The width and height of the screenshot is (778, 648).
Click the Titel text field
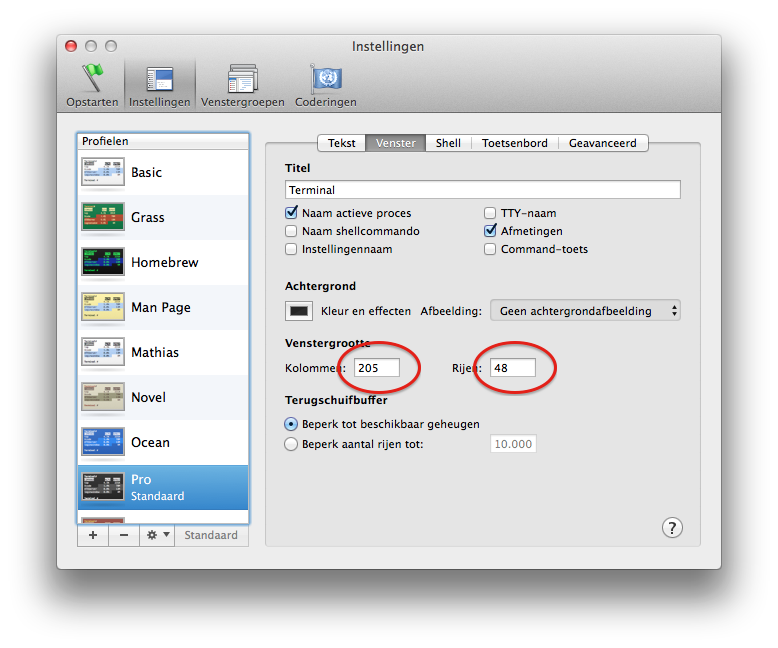(x=482, y=190)
